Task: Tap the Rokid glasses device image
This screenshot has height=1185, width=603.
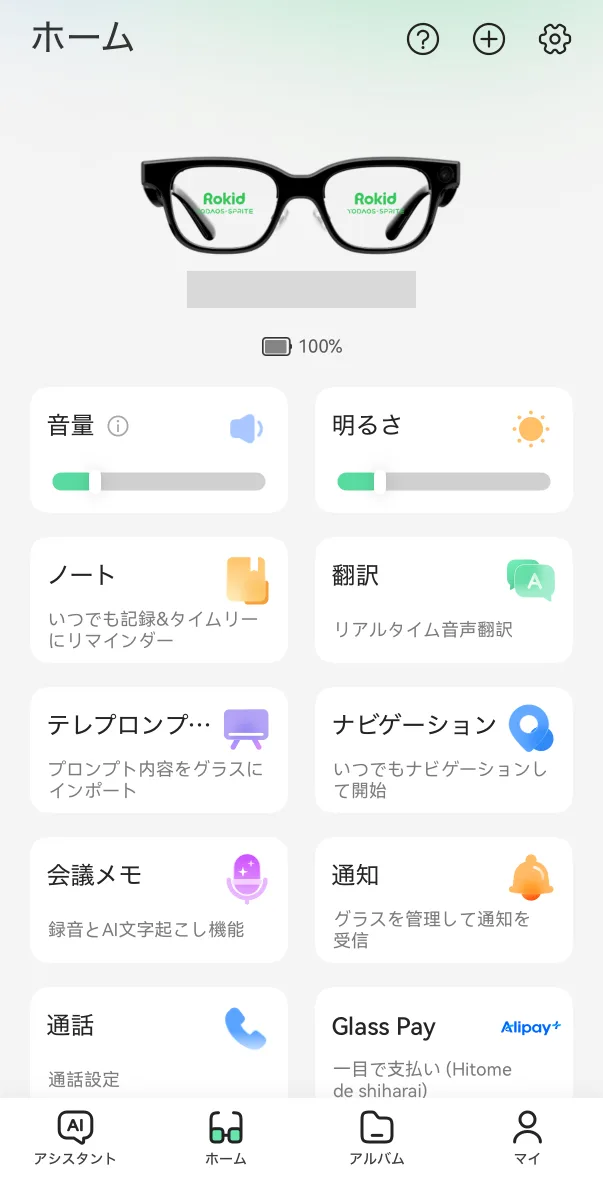Action: pyautogui.click(x=301, y=205)
